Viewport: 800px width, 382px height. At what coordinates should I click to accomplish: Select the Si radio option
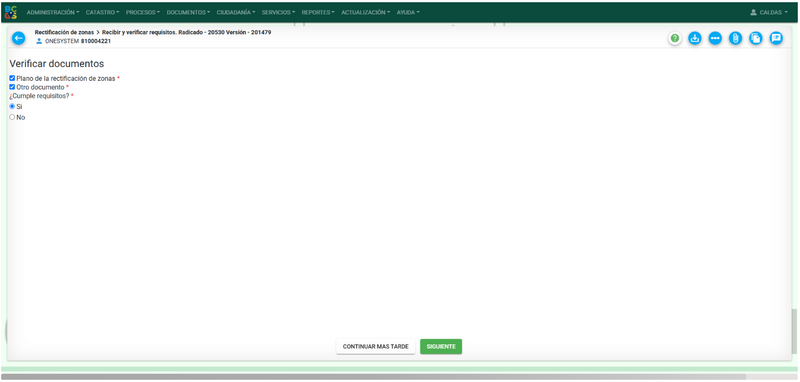pos(12,107)
